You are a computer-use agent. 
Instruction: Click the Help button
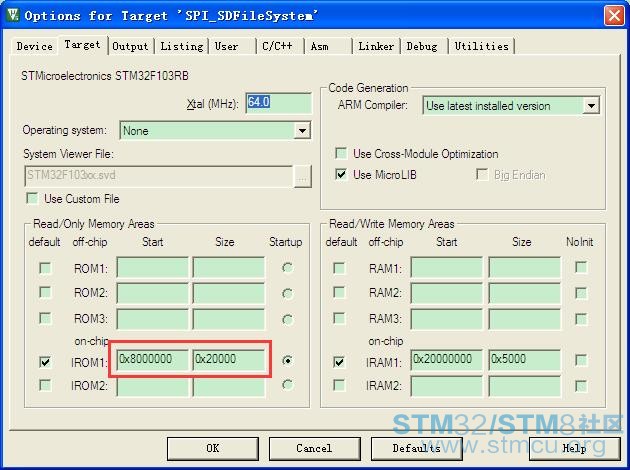click(574, 448)
